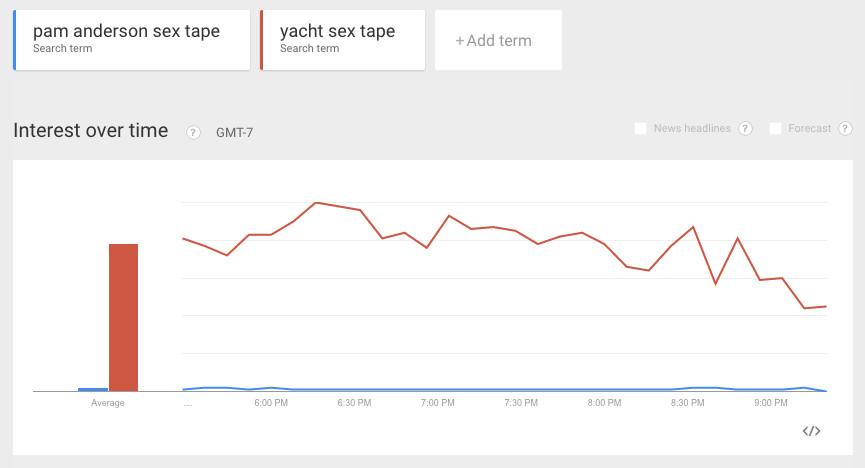This screenshot has width=865, height=468.
Task: Click the GMT-7 timezone label
Action: click(x=234, y=132)
